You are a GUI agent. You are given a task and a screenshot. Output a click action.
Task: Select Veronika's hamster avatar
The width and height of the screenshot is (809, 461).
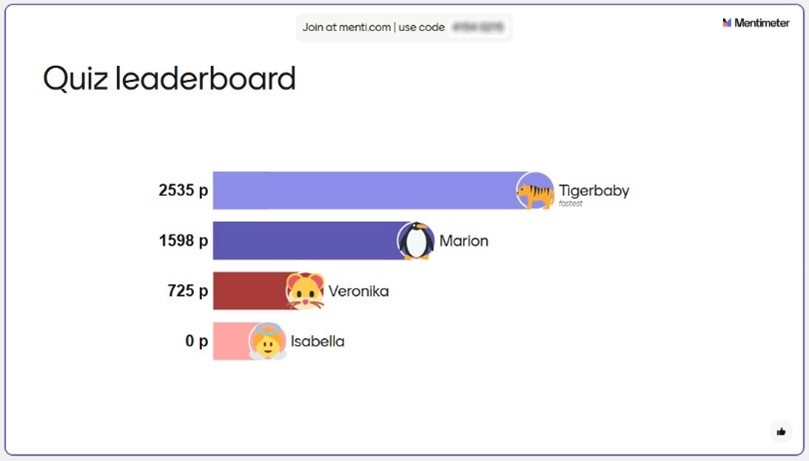pos(305,291)
